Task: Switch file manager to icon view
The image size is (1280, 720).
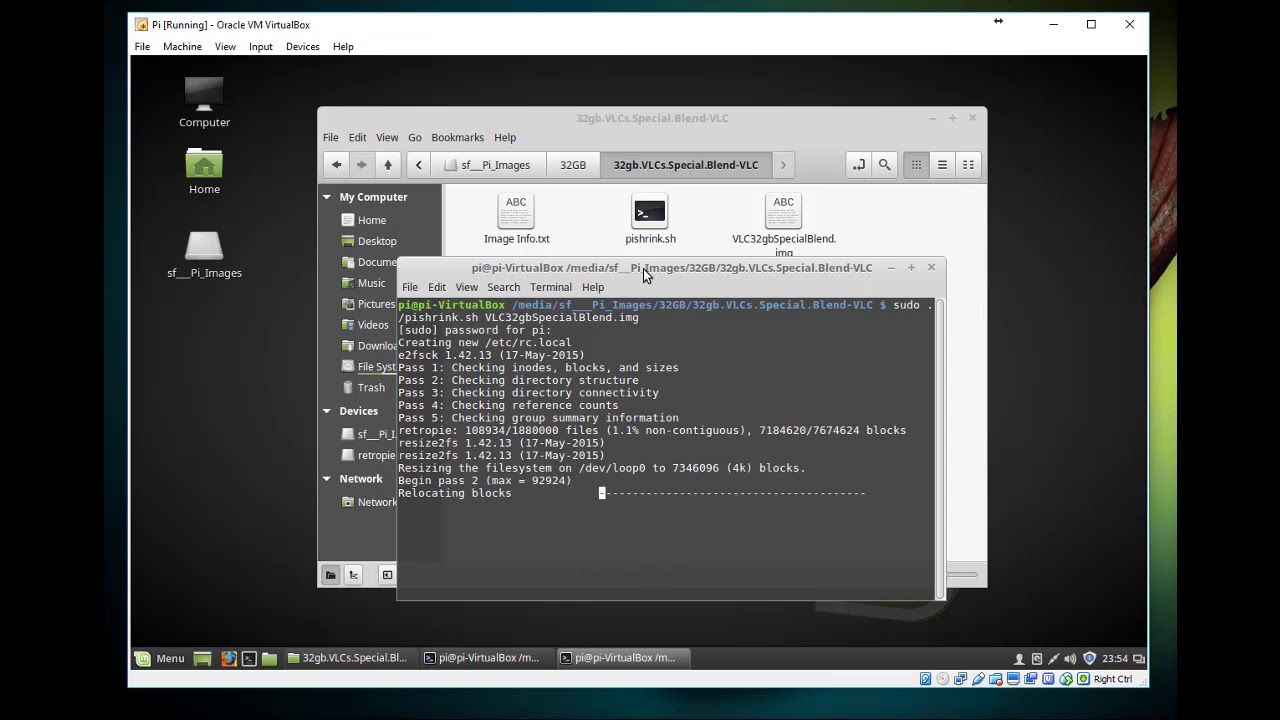Action: (x=916, y=165)
